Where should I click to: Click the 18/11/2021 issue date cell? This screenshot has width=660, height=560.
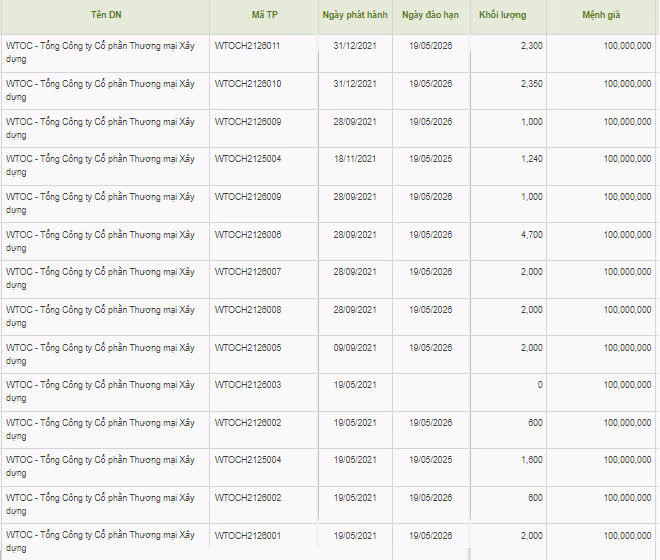355,159
